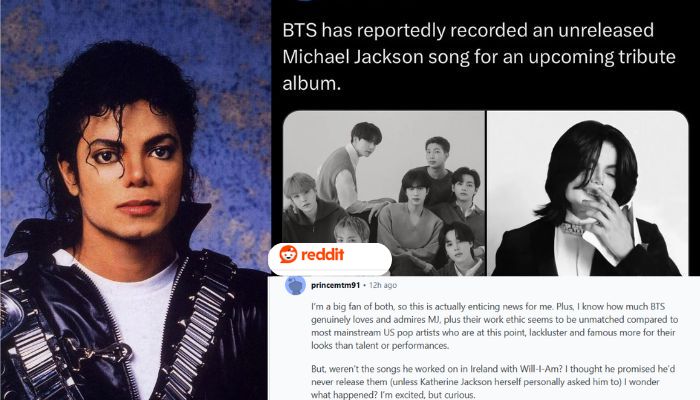The image size is (700, 400).
Task: Open the princemtm91 user avatar
Action: pyautogui.click(x=295, y=285)
